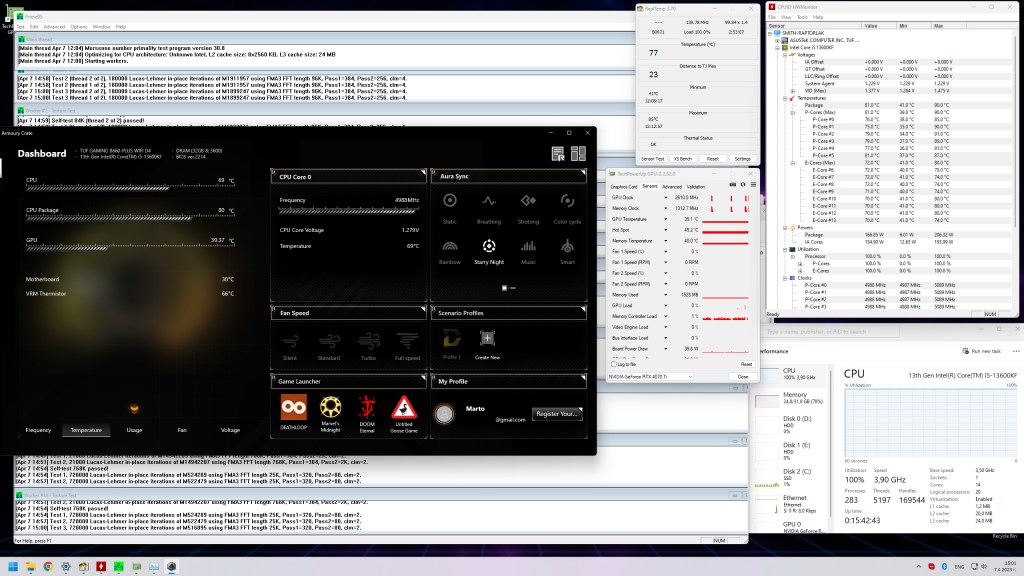The width and height of the screenshot is (1024, 576).
Task: Open the Tools menu in HWMonitor
Action: click(800, 18)
